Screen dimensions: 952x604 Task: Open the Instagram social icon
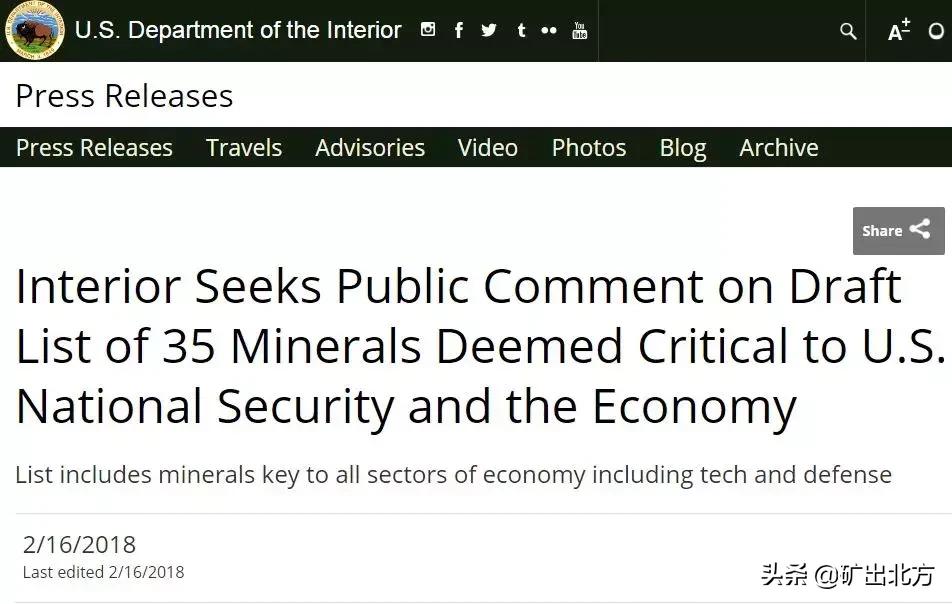[x=428, y=30]
